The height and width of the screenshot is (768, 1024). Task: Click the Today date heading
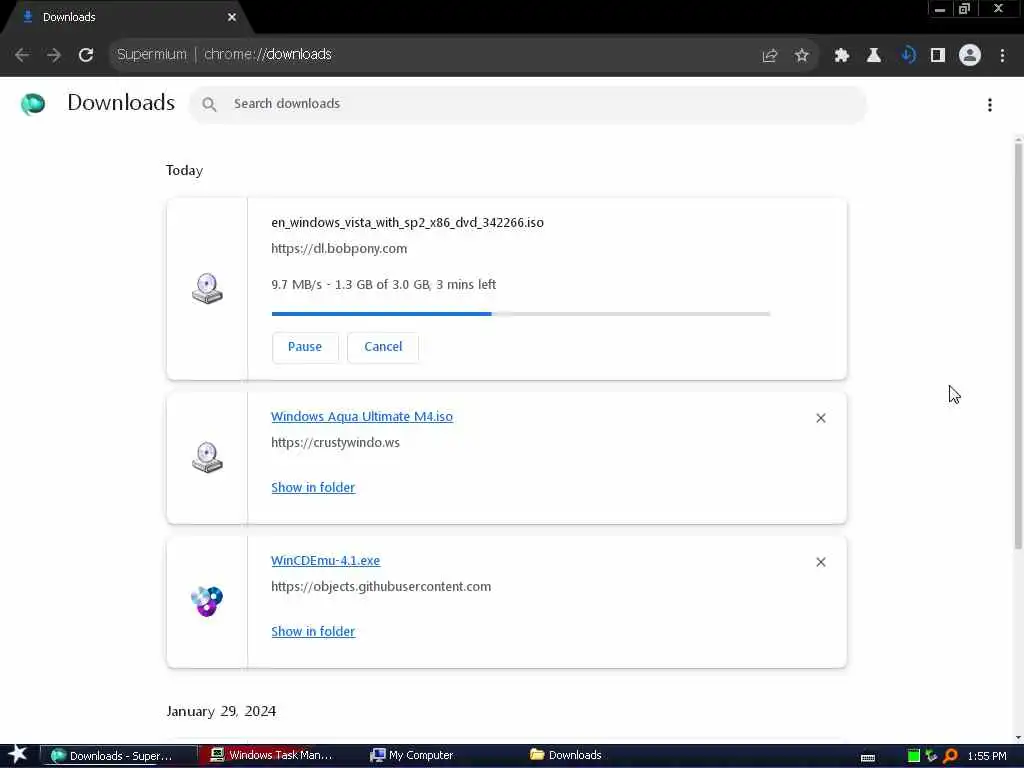click(184, 170)
